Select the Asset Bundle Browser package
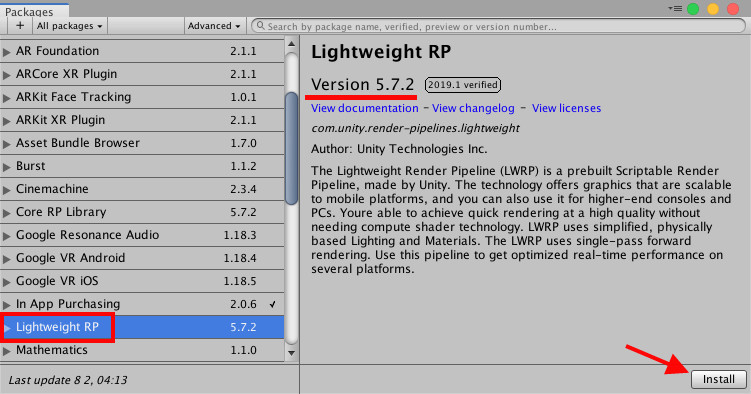 point(142,143)
